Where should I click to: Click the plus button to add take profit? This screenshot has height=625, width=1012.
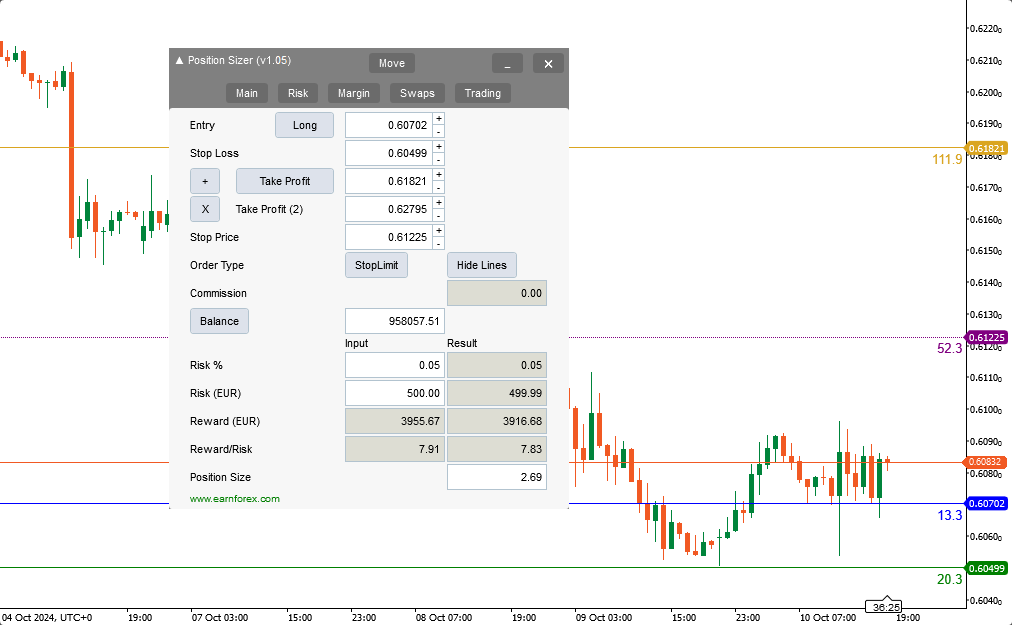click(204, 181)
